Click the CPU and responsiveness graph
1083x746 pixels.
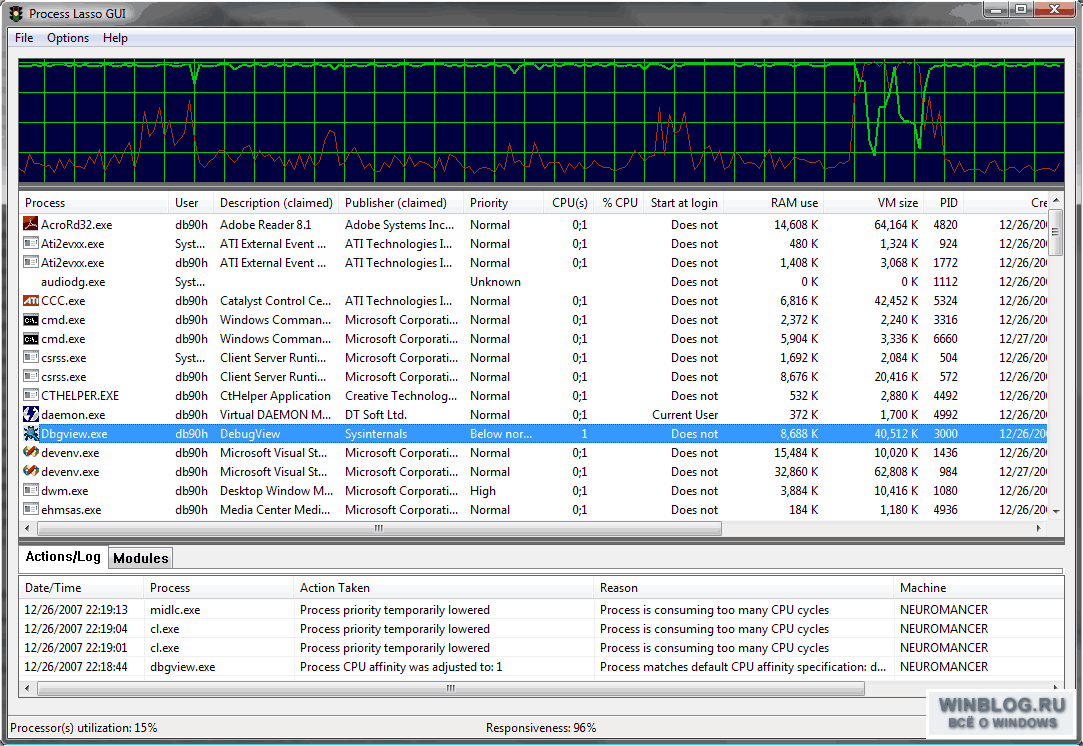click(542, 121)
